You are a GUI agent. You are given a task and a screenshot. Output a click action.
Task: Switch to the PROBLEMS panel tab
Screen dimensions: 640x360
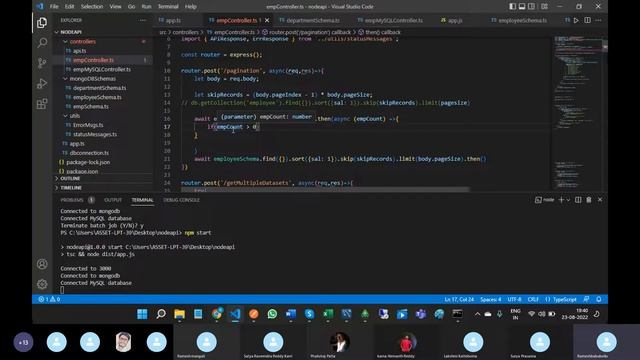[77, 200]
